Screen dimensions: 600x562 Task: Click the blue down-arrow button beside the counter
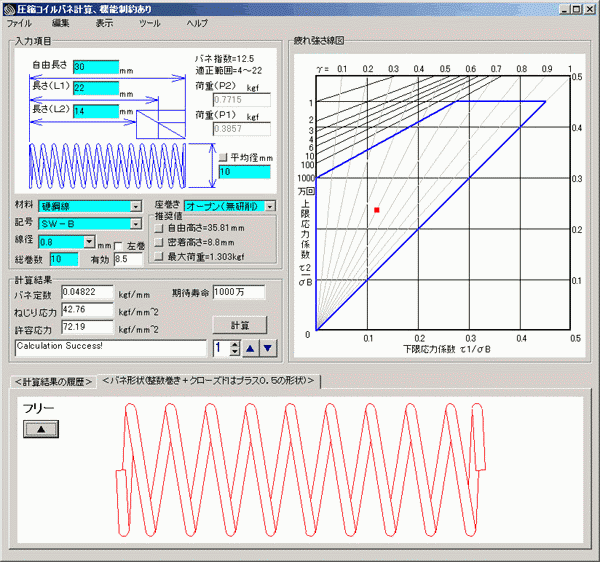tap(267, 348)
